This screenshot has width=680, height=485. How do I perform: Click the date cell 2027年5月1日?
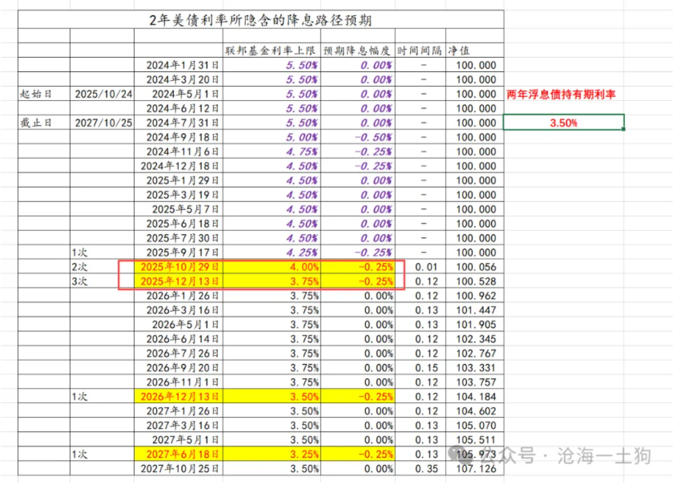pos(179,439)
